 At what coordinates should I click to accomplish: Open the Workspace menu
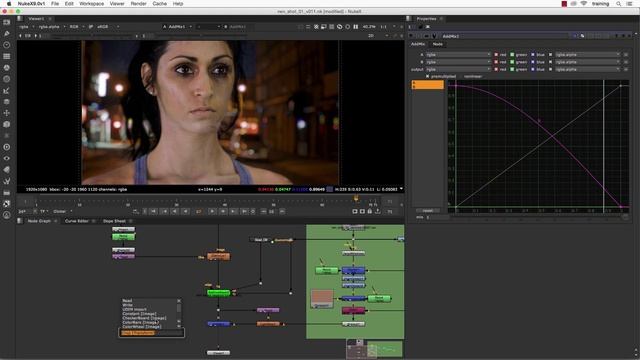pos(91,3)
